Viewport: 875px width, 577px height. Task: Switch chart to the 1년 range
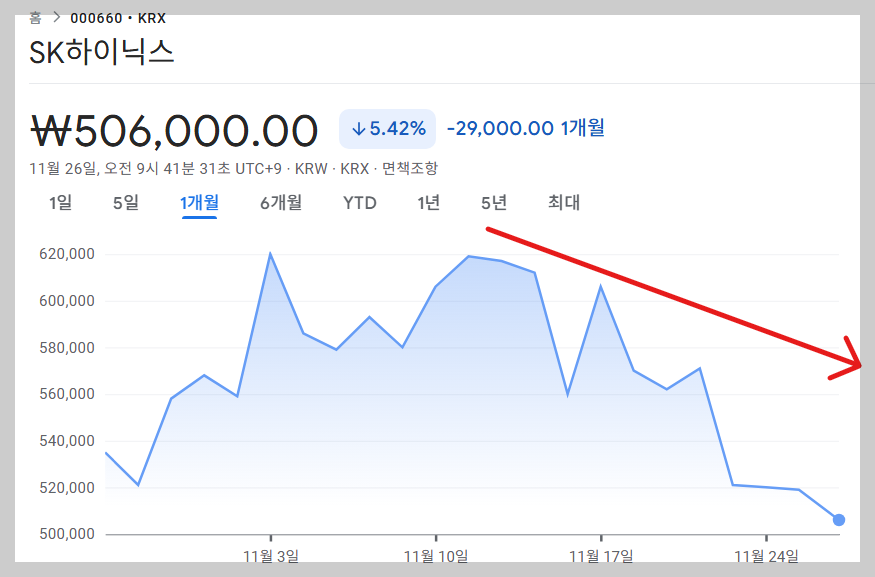coord(429,202)
